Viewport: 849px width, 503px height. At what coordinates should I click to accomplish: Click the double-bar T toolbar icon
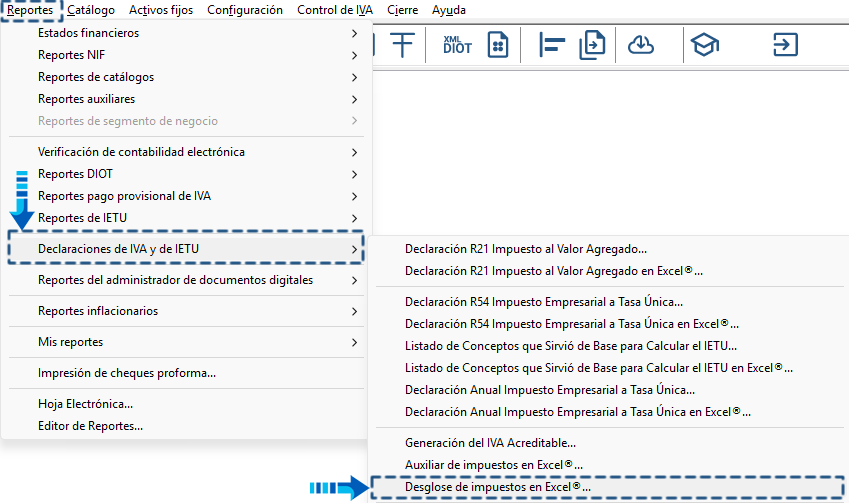pyautogui.click(x=402, y=45)
